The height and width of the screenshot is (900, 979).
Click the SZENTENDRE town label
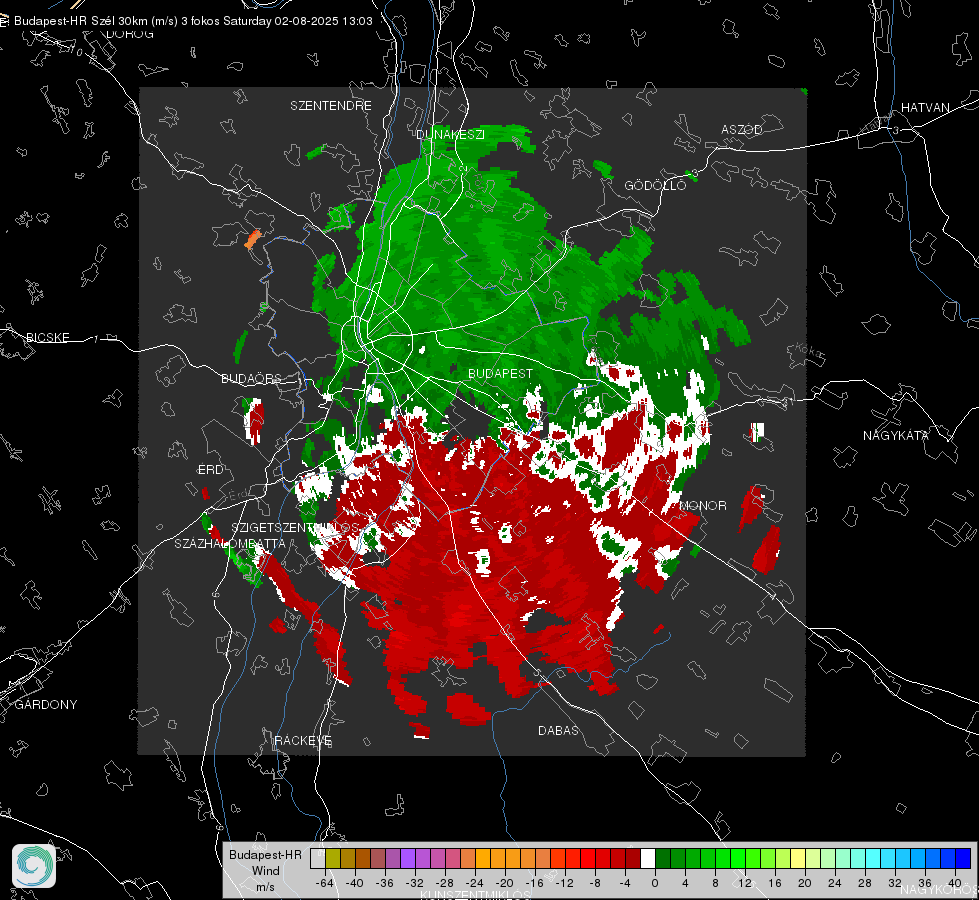(x=331, y=106)
